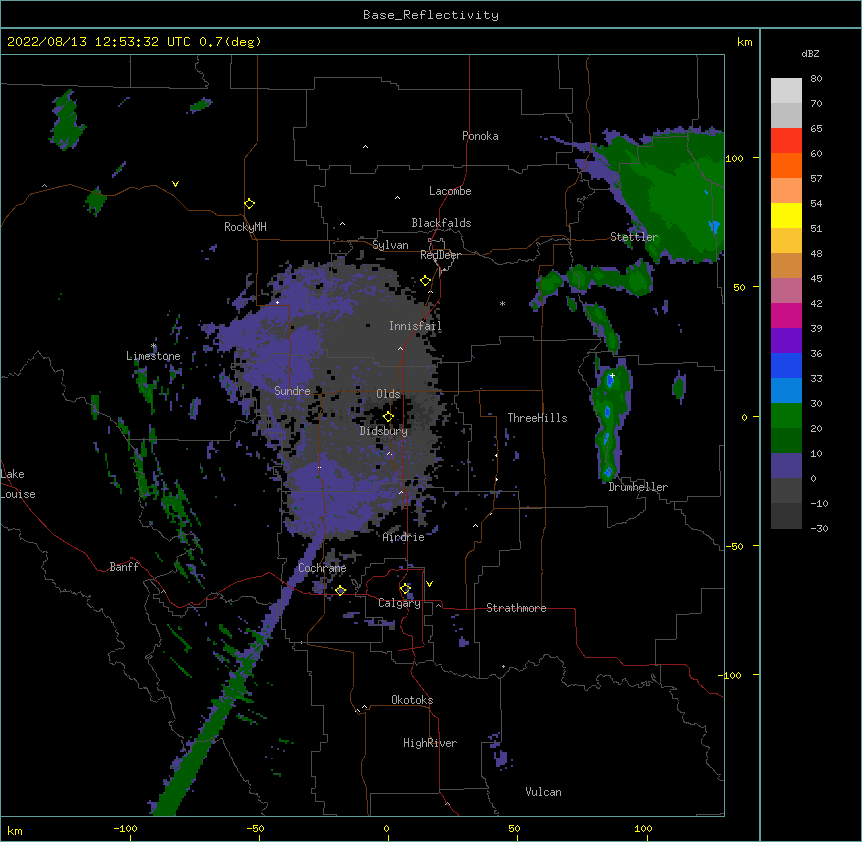Viewport: 862px width, 842px height.
Task: Click the Drumheller label
Action: point(638,487)
